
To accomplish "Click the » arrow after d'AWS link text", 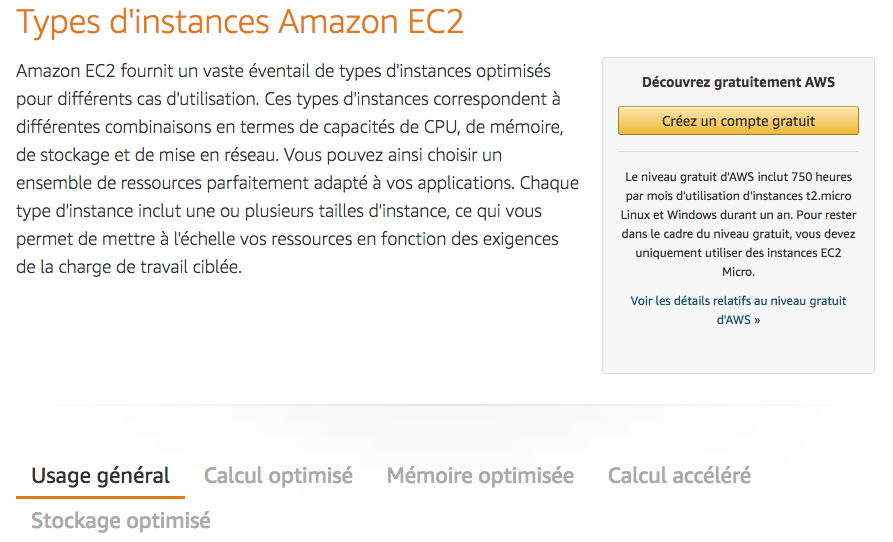I will (x=757, y=320).
